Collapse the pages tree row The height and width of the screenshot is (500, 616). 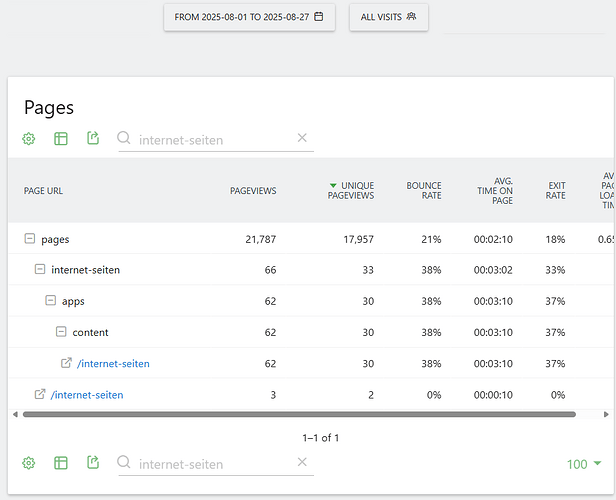pyautogui.click(x=29, y=239)
